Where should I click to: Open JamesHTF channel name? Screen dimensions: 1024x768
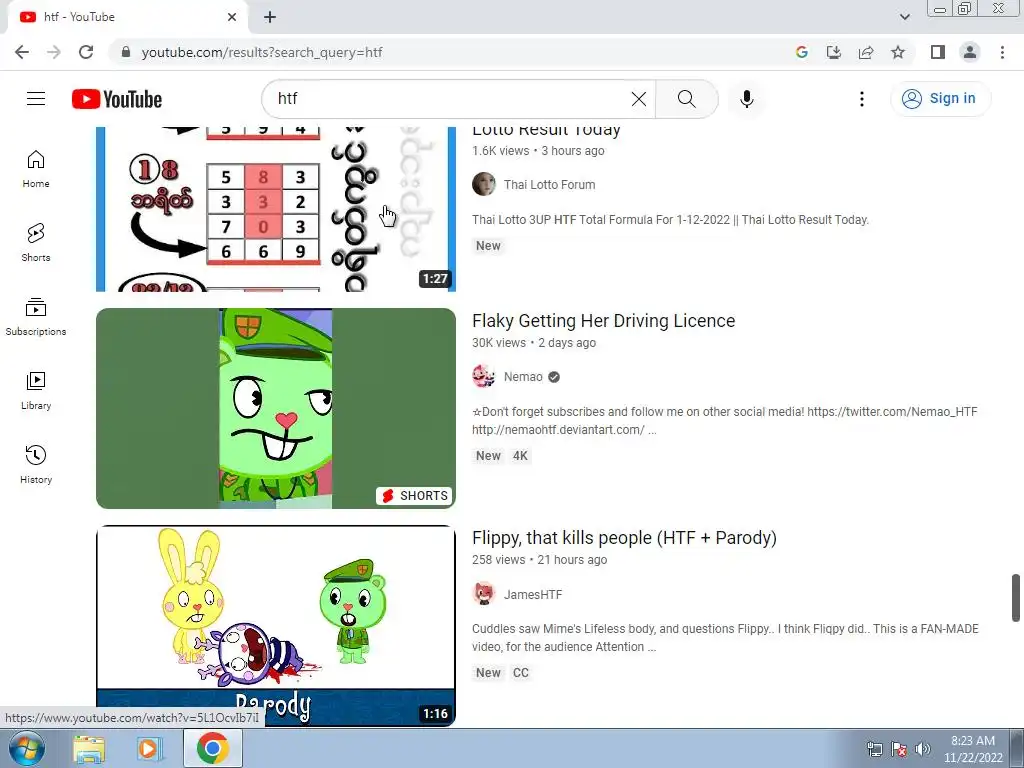click(533, 594)
